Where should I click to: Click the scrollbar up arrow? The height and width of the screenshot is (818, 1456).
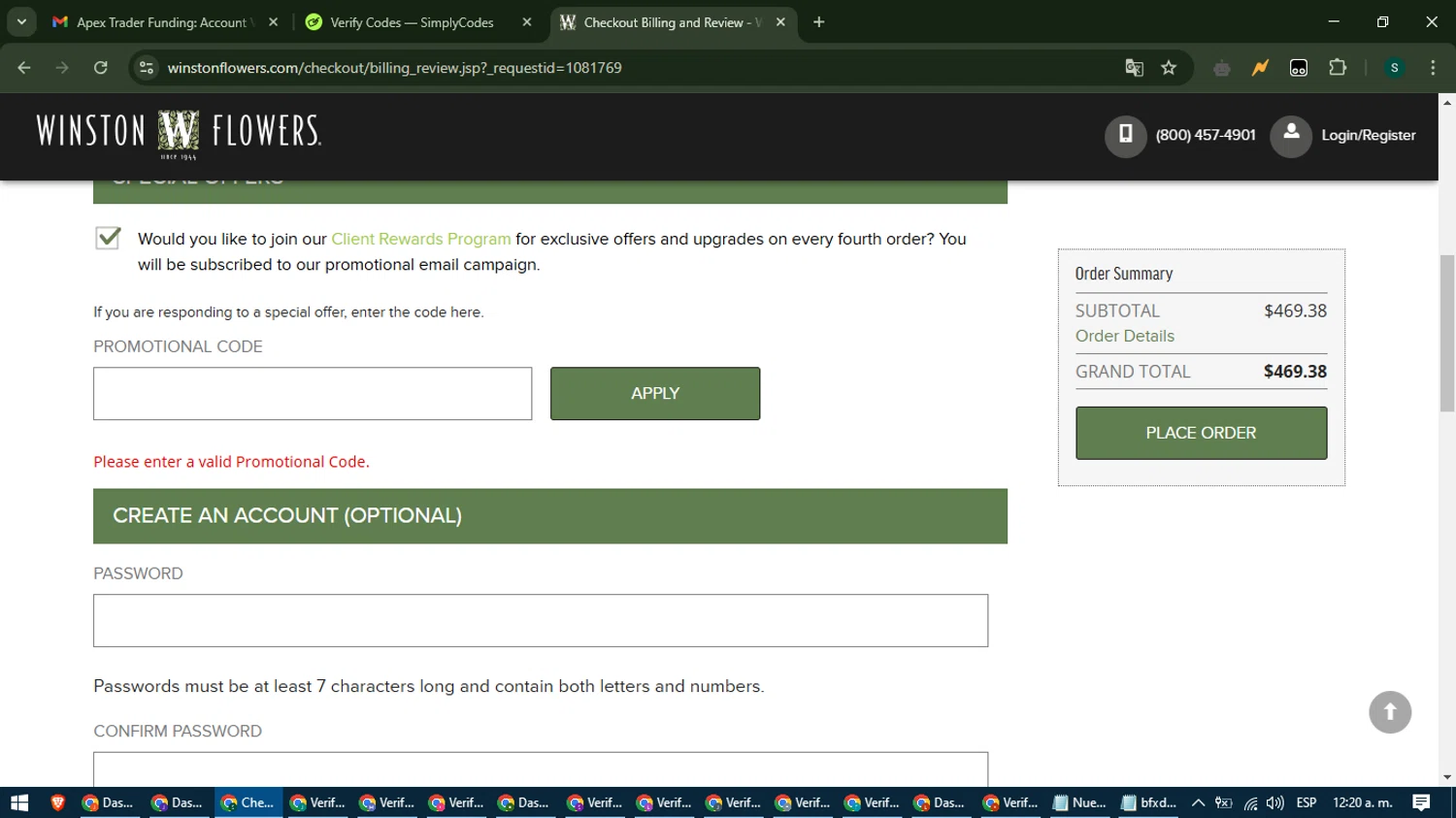pyautogui.click(x=1447, y=101)
